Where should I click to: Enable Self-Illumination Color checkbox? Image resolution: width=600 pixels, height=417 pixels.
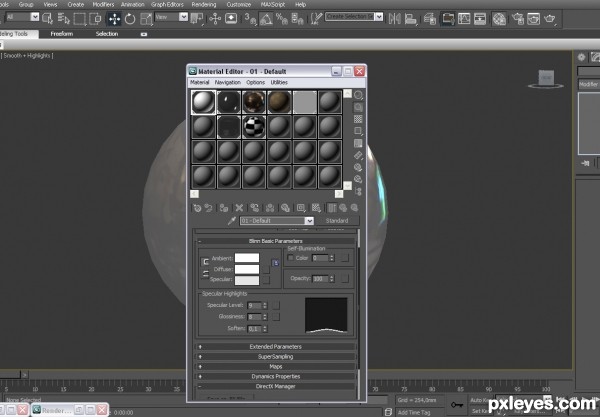point(291,258)
